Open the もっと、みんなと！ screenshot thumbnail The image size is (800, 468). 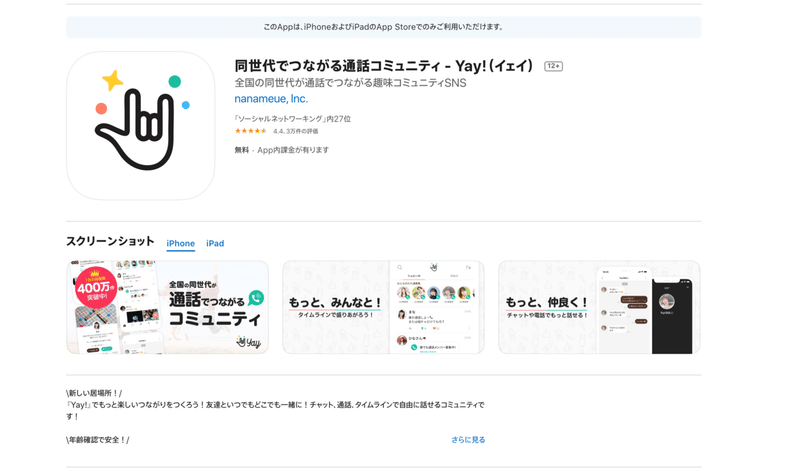(383, 307)
